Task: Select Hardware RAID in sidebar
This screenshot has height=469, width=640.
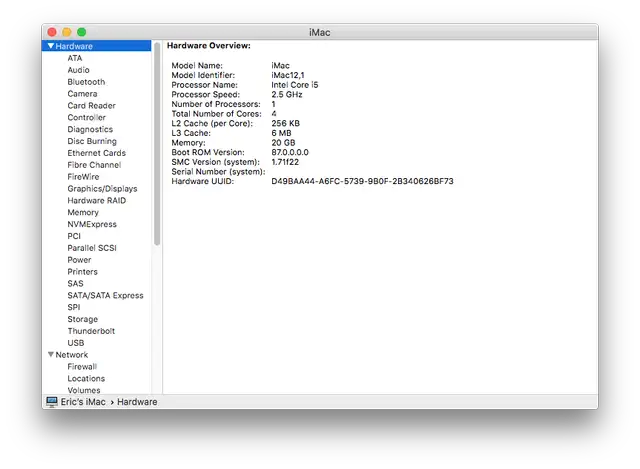Action: tap(97, 200)
